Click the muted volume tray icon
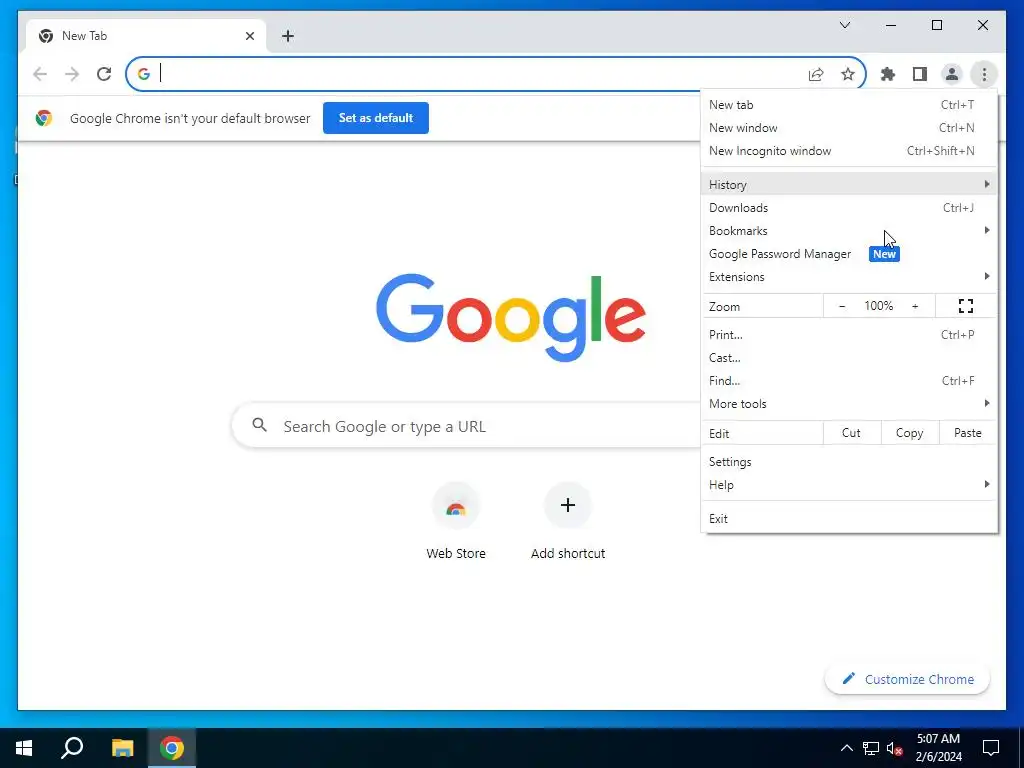 click(x=895, y=748)
